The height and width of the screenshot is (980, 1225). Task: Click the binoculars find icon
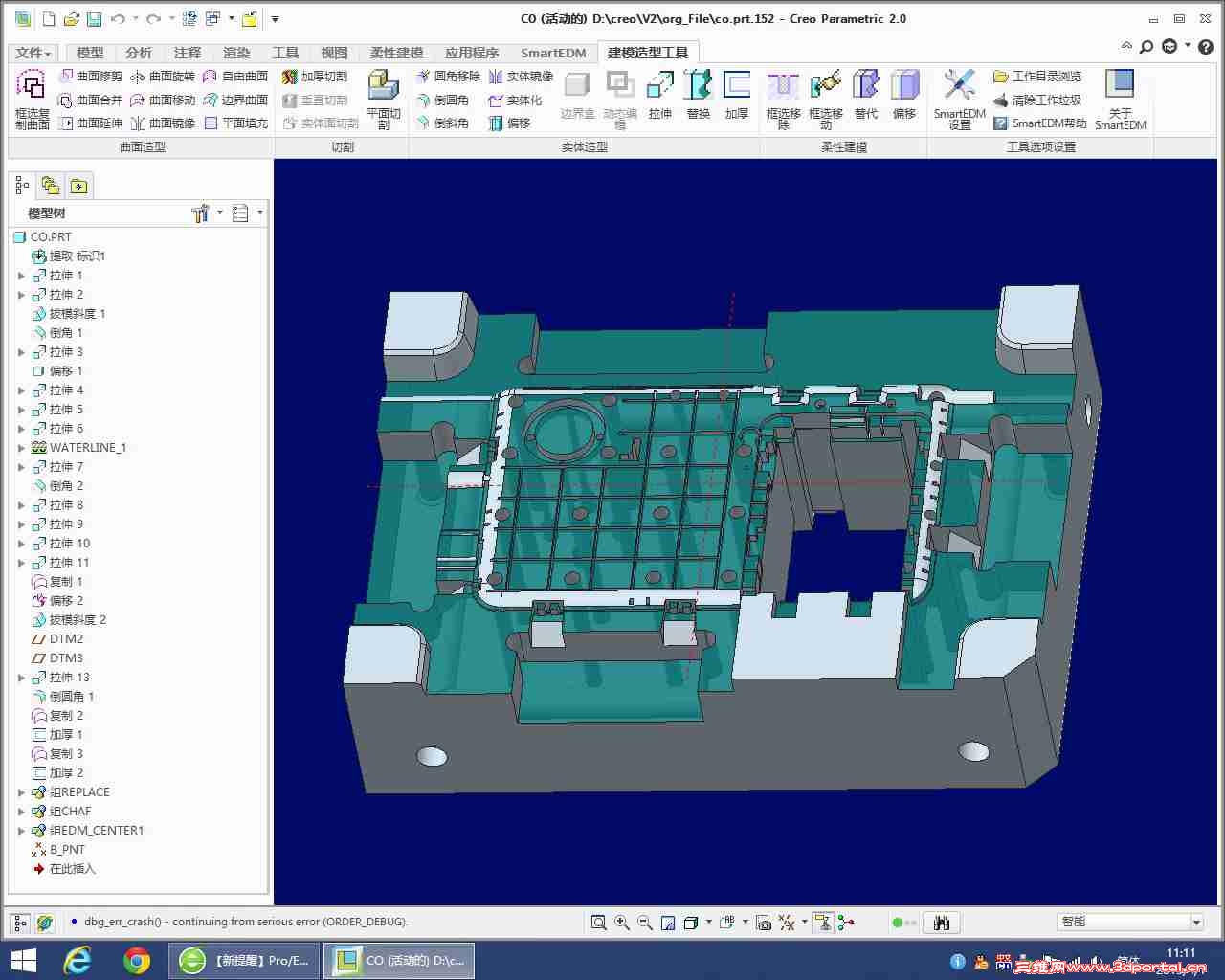[x=942, y=923]
